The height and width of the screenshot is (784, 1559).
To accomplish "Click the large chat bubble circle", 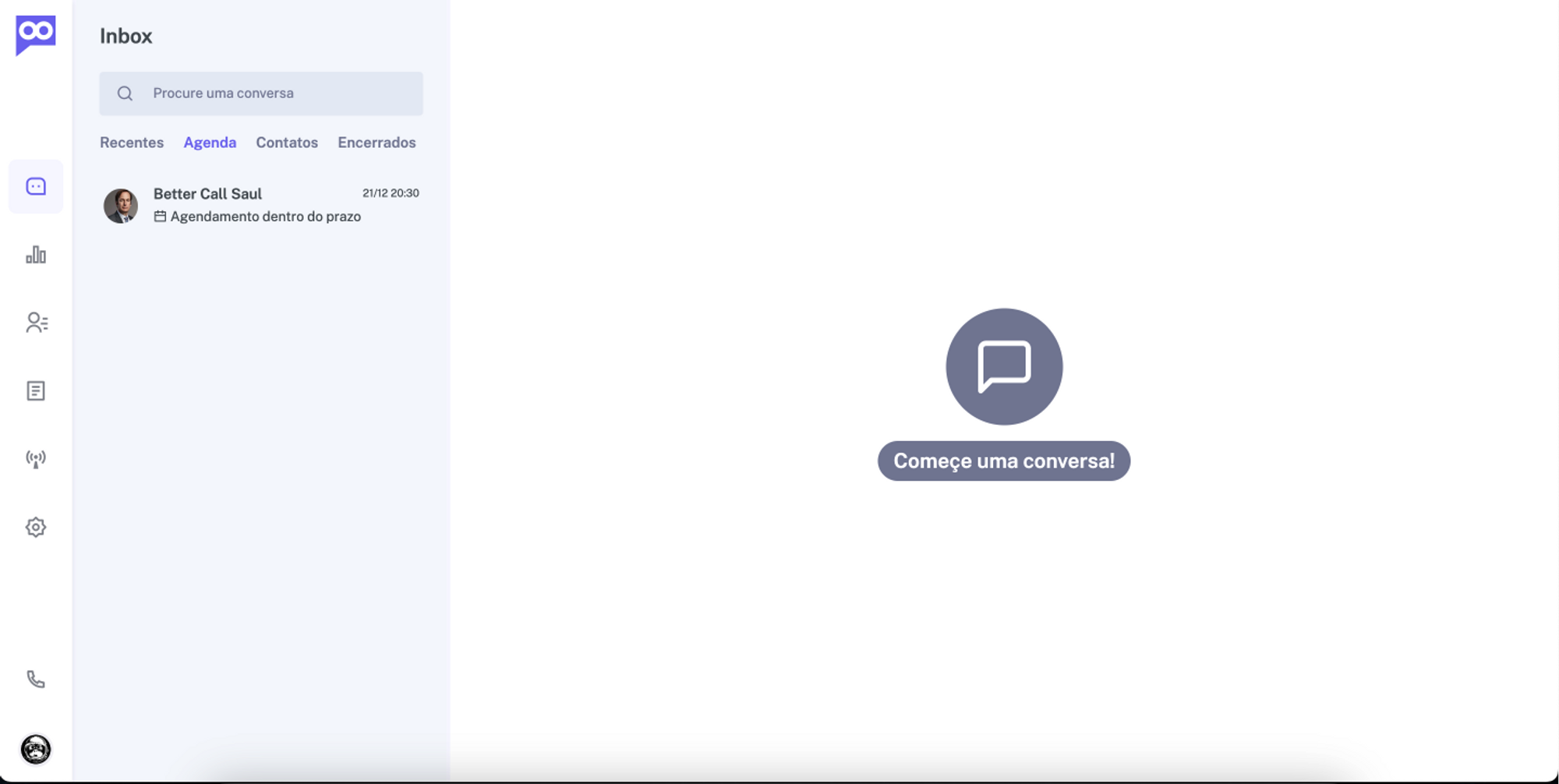I will [1004, 366].
